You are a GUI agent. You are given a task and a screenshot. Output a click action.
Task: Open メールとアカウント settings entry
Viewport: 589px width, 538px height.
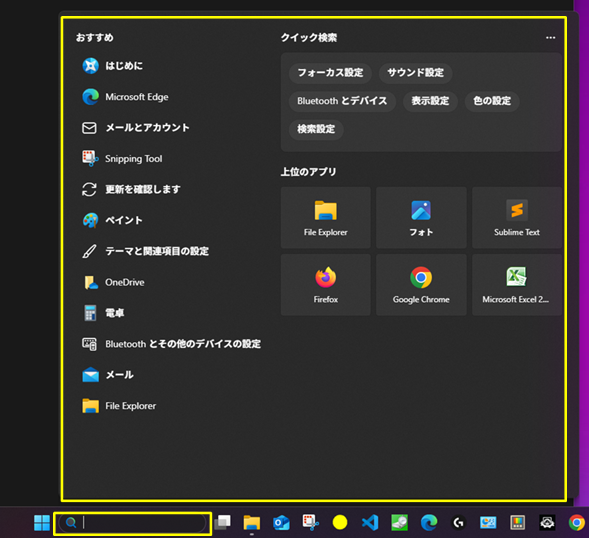(136, 128)
